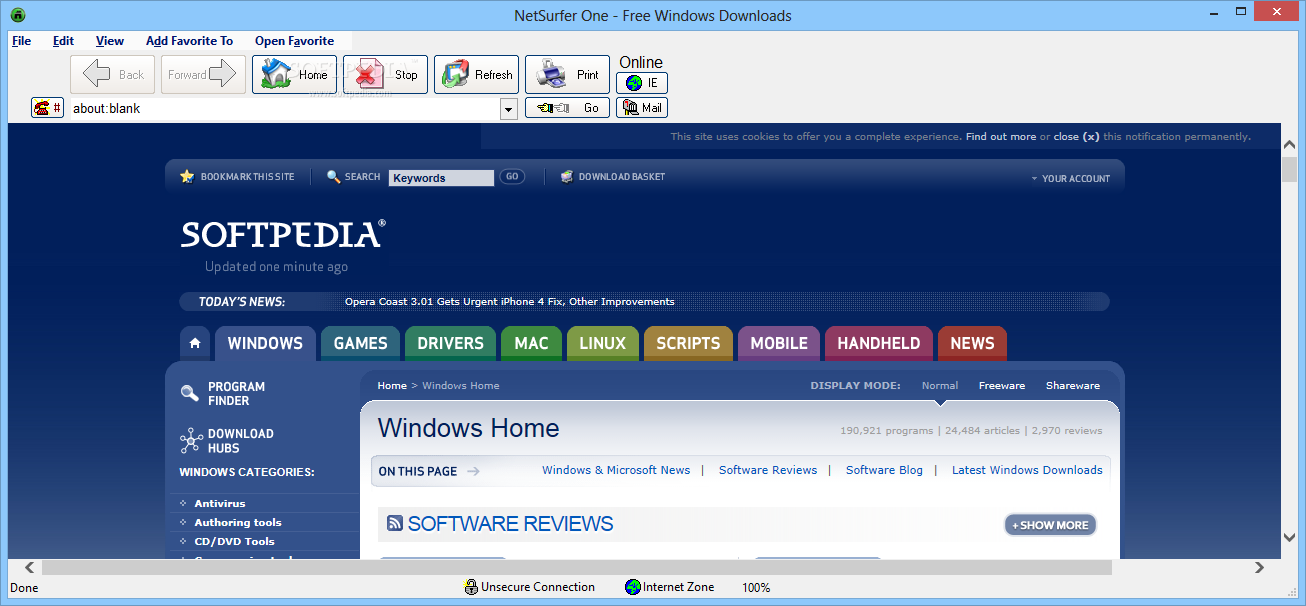Screen dimensions: 1306x606
Task: Select Freeware display mode
Action: 1002,386
